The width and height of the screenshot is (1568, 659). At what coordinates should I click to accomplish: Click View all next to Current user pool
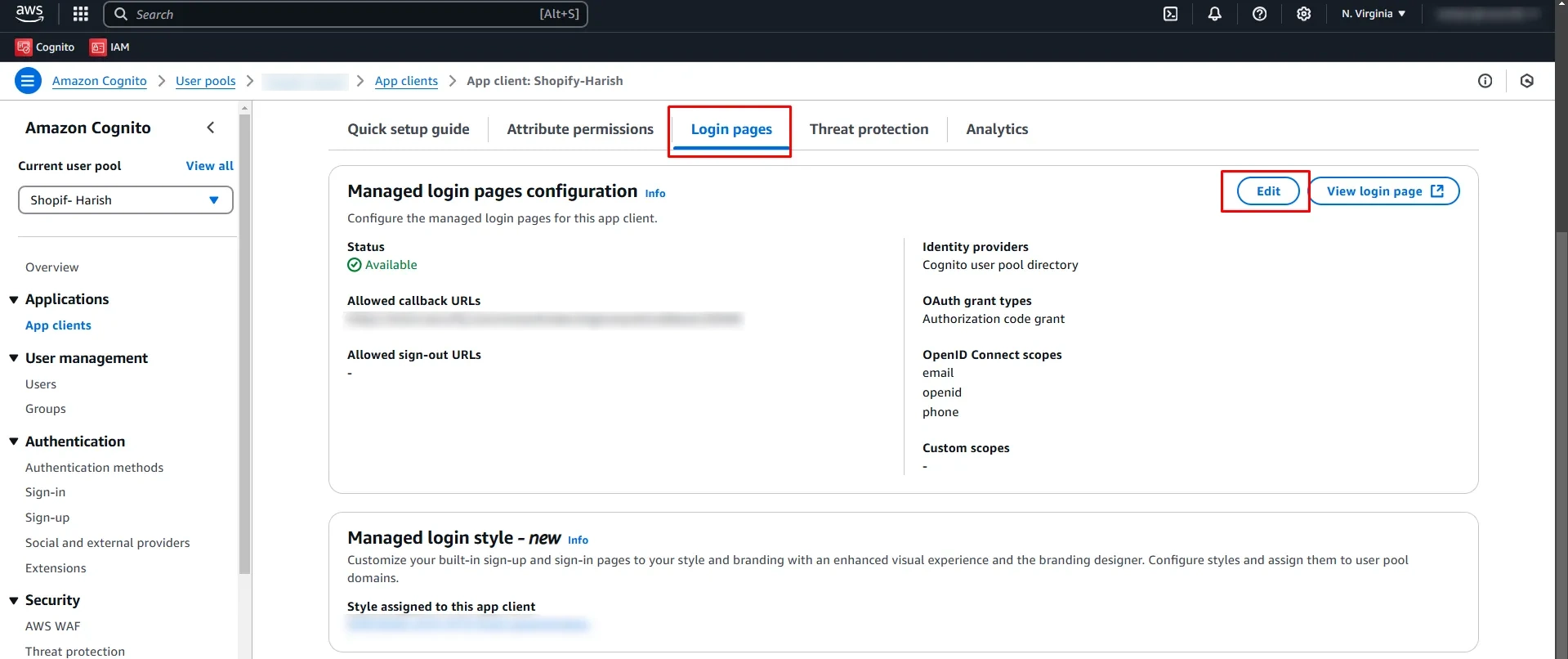(x=209, y=166)
